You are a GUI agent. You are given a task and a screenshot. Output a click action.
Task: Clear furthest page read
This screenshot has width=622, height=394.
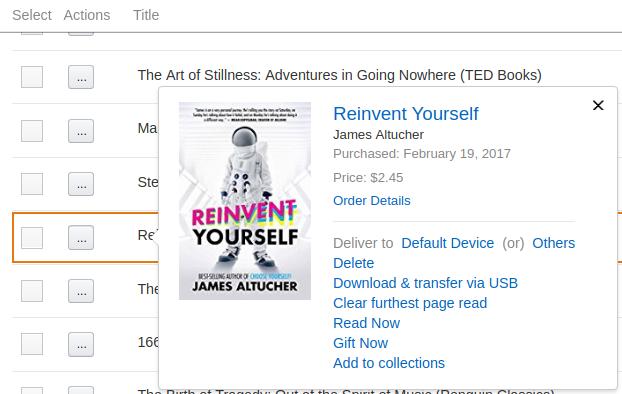[x=410, y=303]
